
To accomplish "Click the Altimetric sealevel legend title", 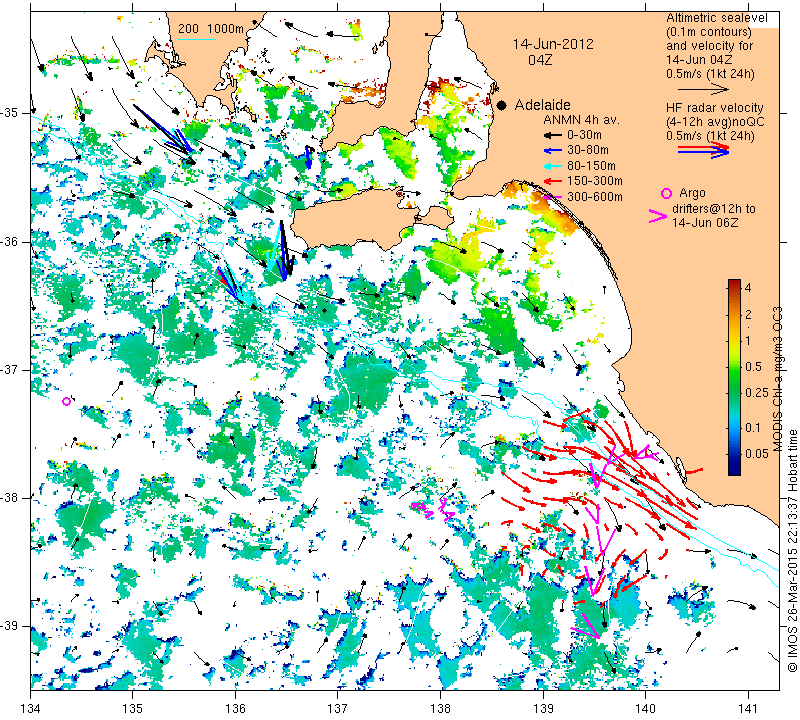I will pyautogui.click(x=716, y=18).
